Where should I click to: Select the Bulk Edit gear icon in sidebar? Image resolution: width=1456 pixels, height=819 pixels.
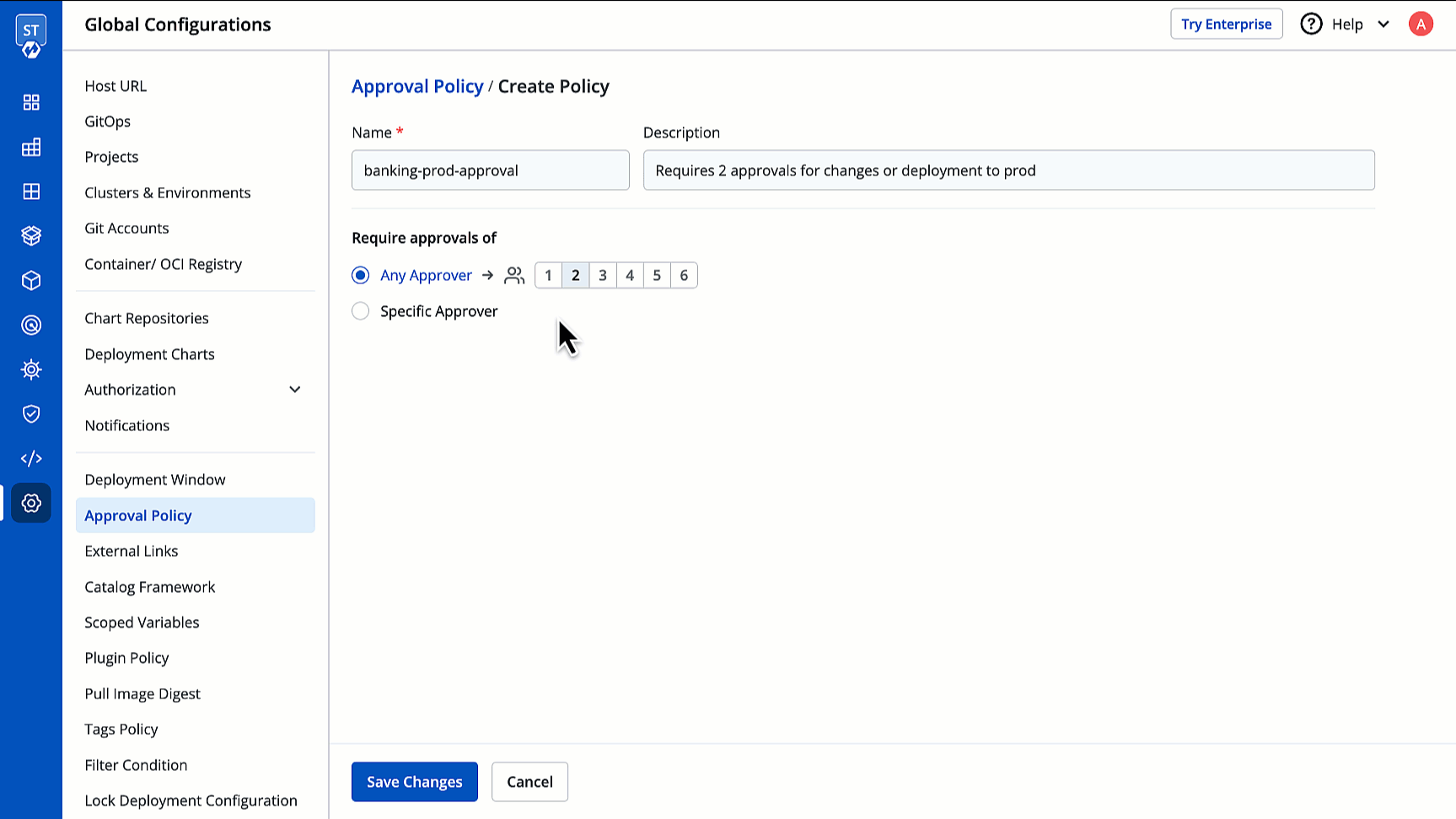31,369
